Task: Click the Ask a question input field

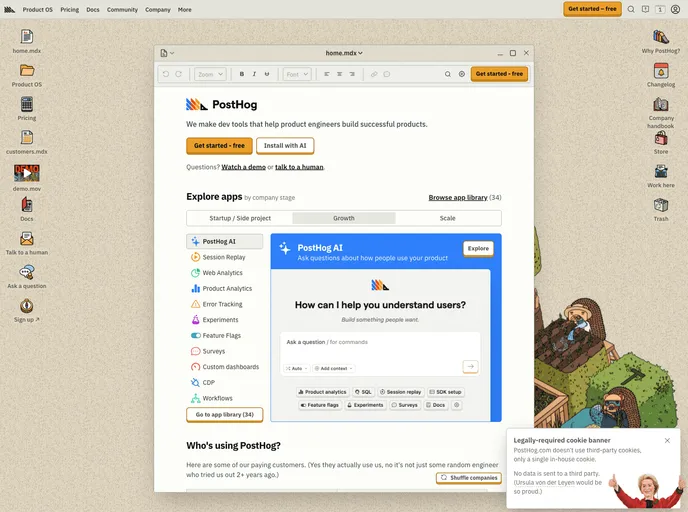Action: point(370,342)
